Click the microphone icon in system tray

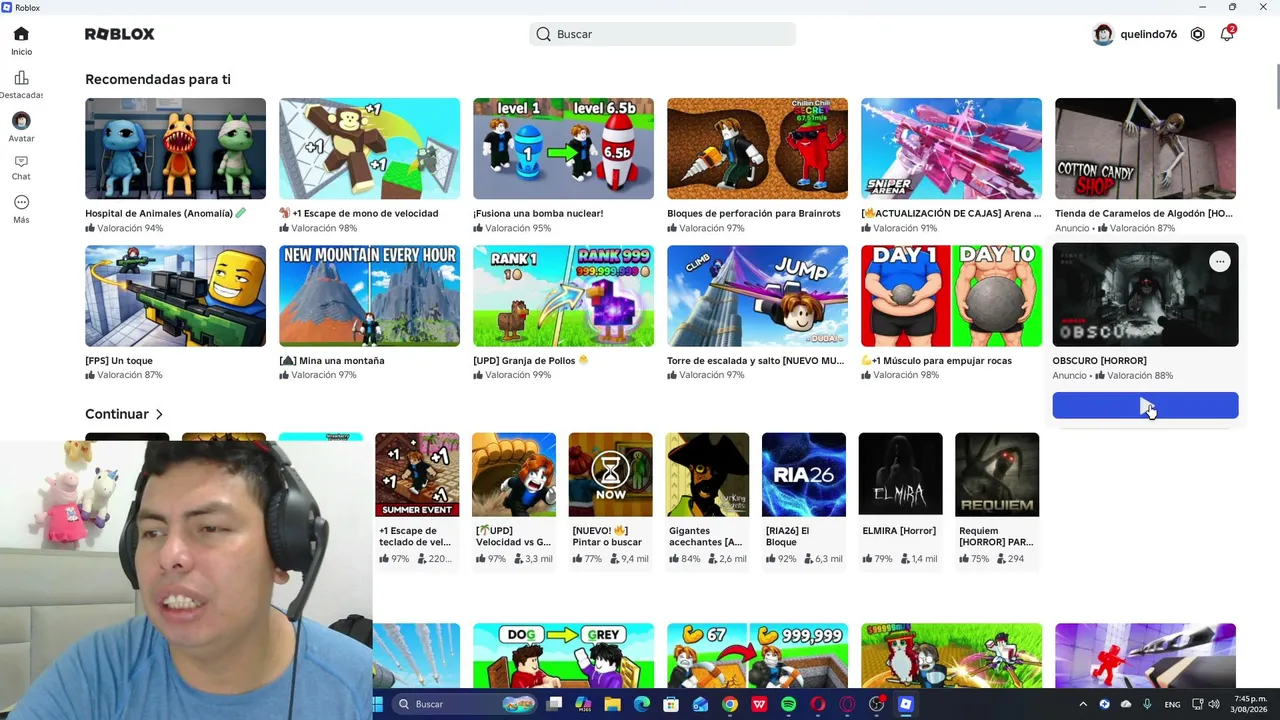(x=1147, y=704)
